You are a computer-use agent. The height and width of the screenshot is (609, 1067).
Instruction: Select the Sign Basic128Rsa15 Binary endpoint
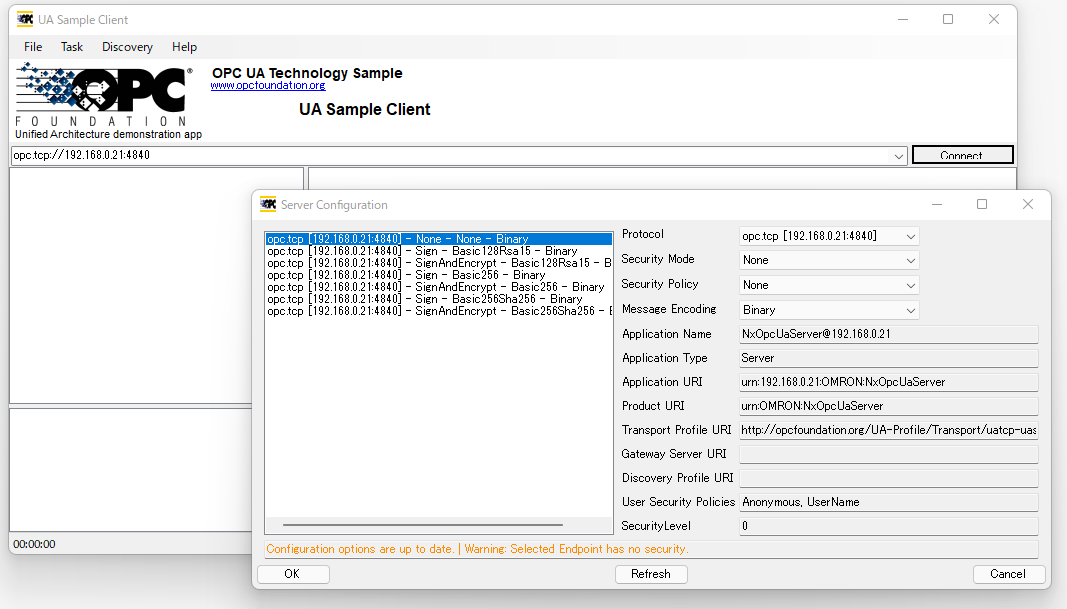(x=422, y=251)
